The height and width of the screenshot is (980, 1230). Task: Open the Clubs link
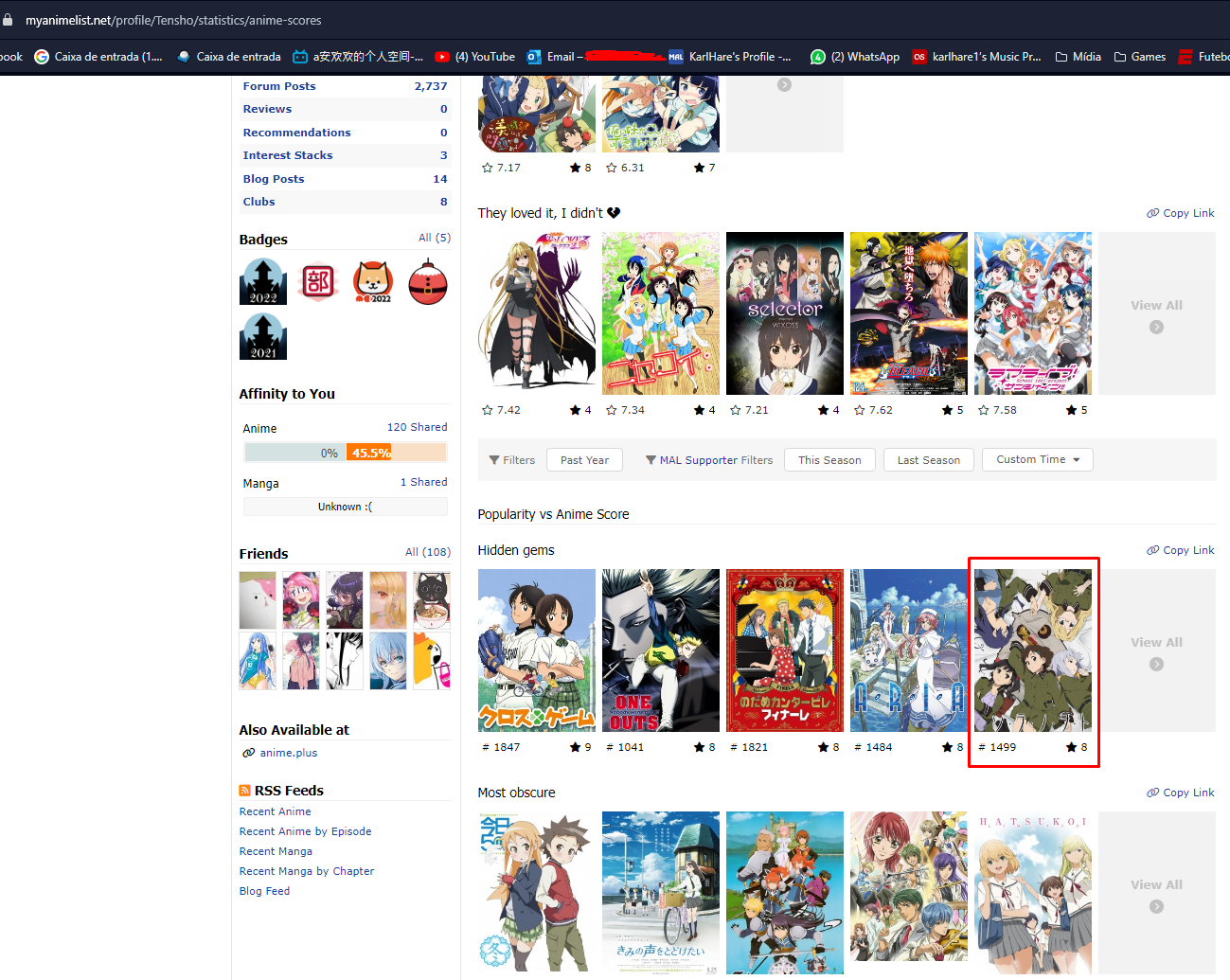(x=258, y=202)
